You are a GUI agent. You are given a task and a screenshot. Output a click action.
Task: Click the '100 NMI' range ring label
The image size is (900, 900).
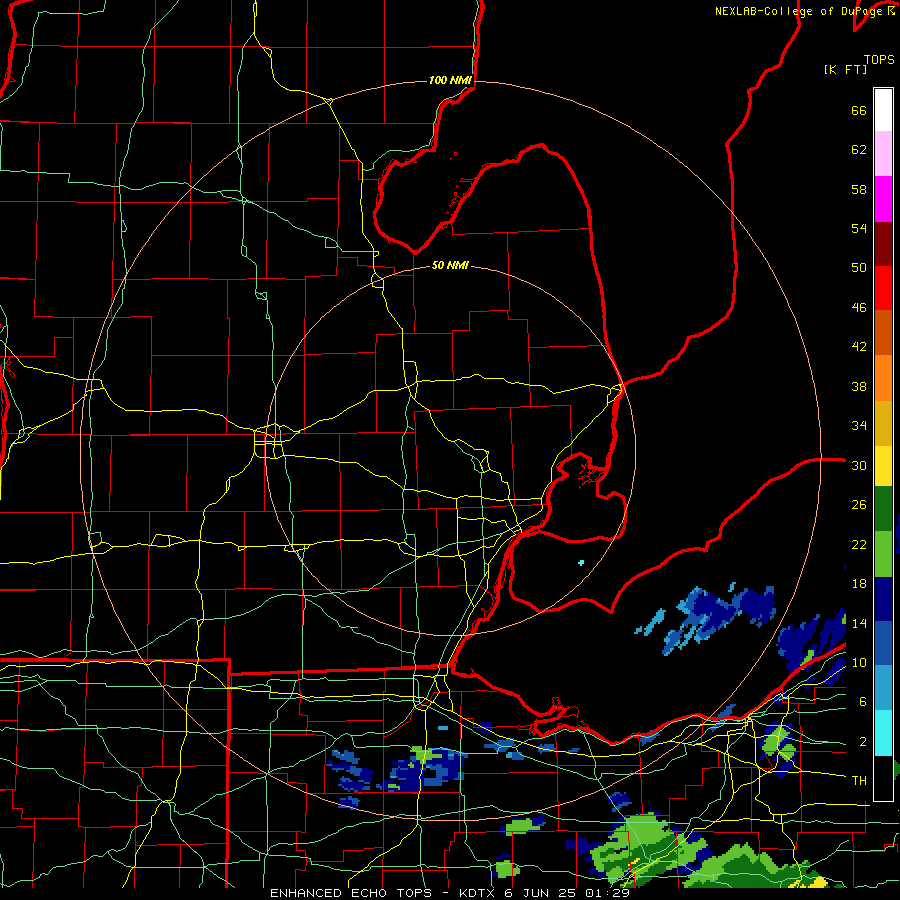[450, 80]
